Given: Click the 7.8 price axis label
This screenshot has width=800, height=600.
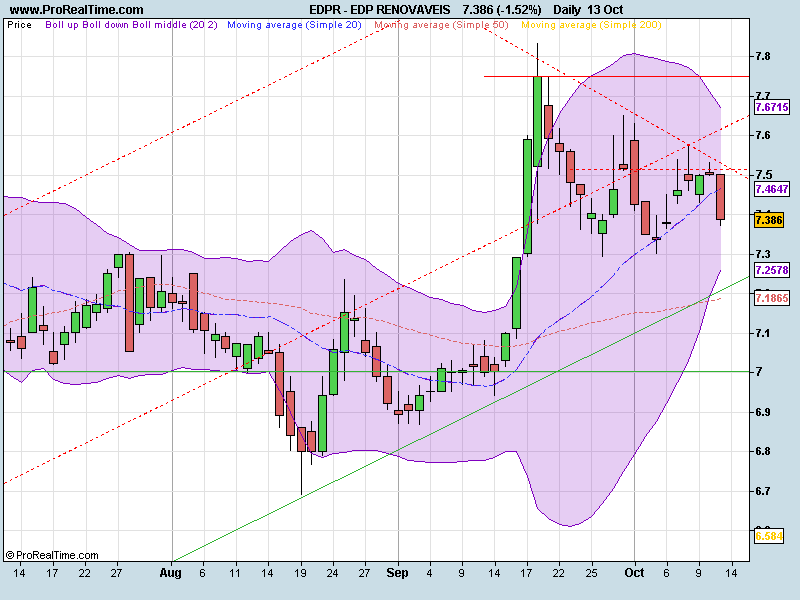Looking at the screenshot, I should pos(763,56).
